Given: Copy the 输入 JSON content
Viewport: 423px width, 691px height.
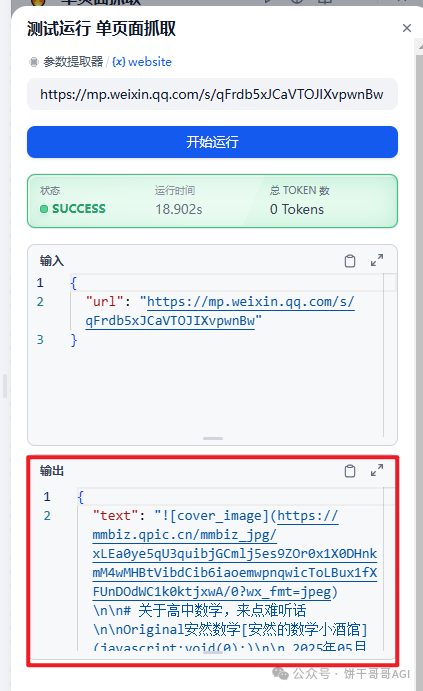Looking at the screenshot, I should (350, 261).
